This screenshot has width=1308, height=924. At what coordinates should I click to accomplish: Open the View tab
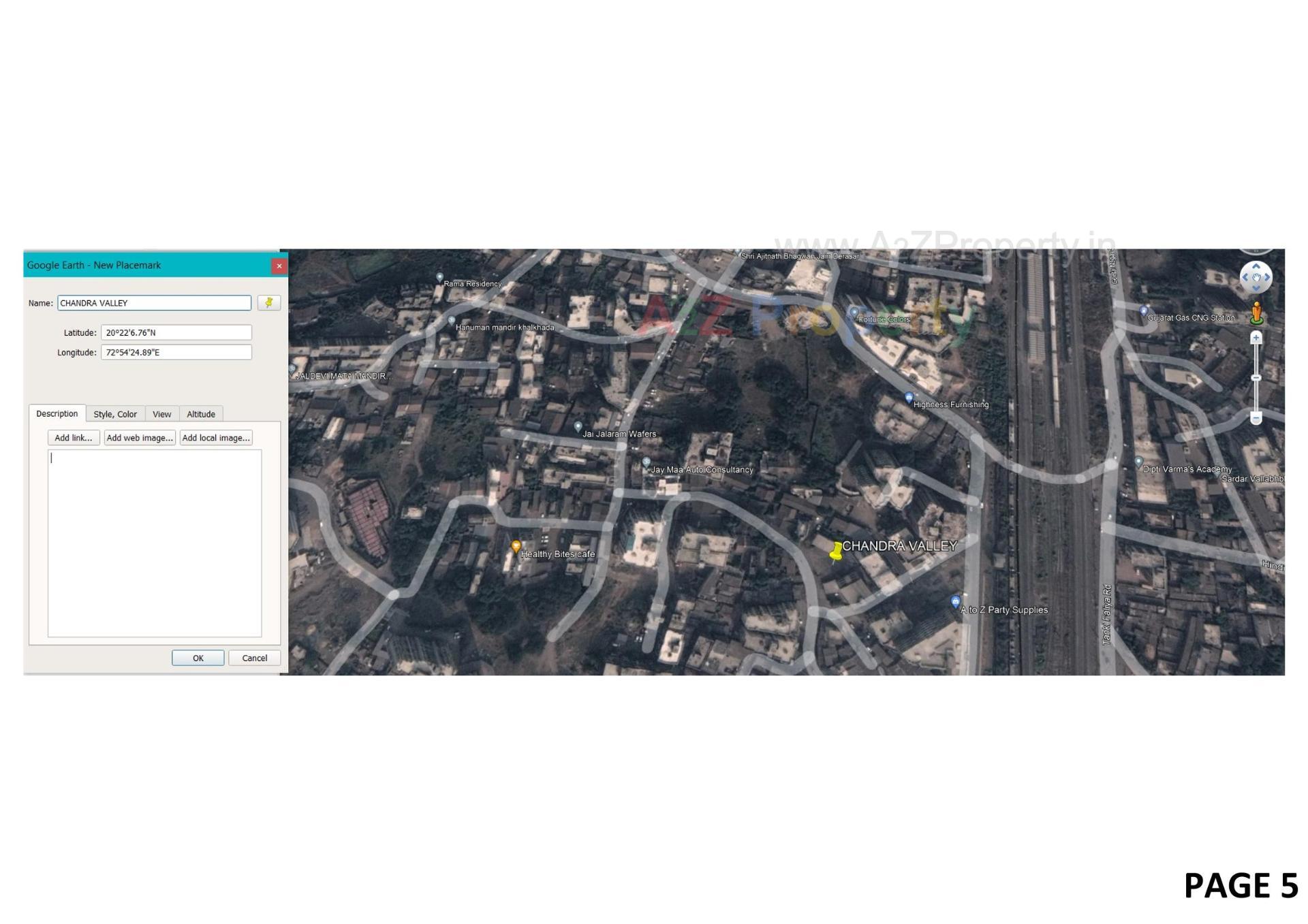(x=161, y=414)
